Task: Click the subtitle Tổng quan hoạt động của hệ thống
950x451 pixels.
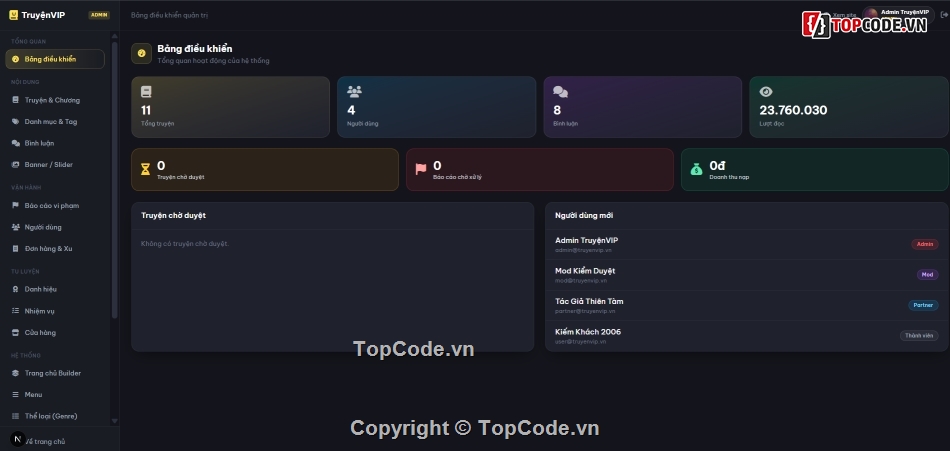Action: 213,61
